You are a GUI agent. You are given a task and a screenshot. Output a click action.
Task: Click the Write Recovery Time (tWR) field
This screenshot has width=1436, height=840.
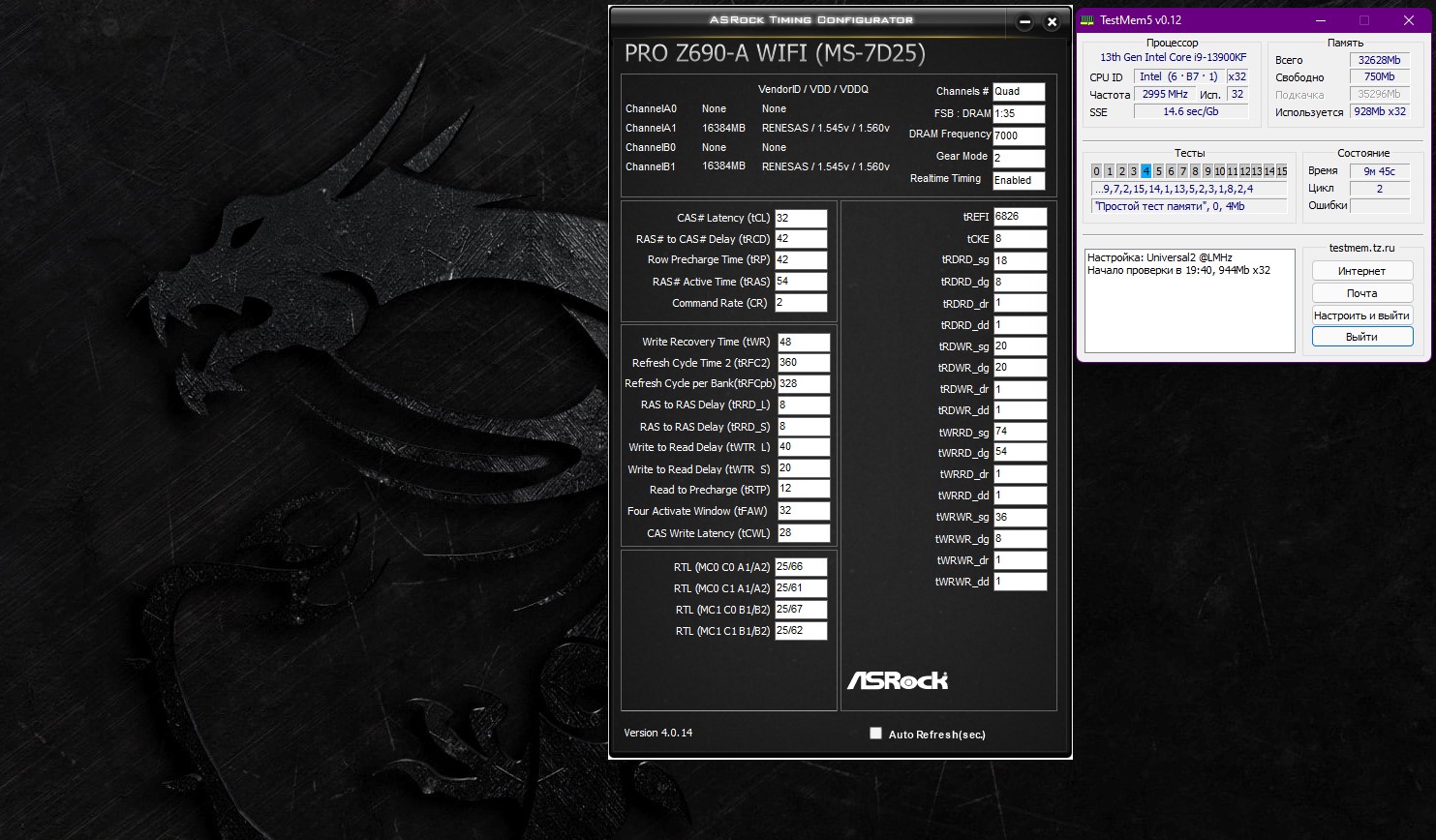click(804, 342)
